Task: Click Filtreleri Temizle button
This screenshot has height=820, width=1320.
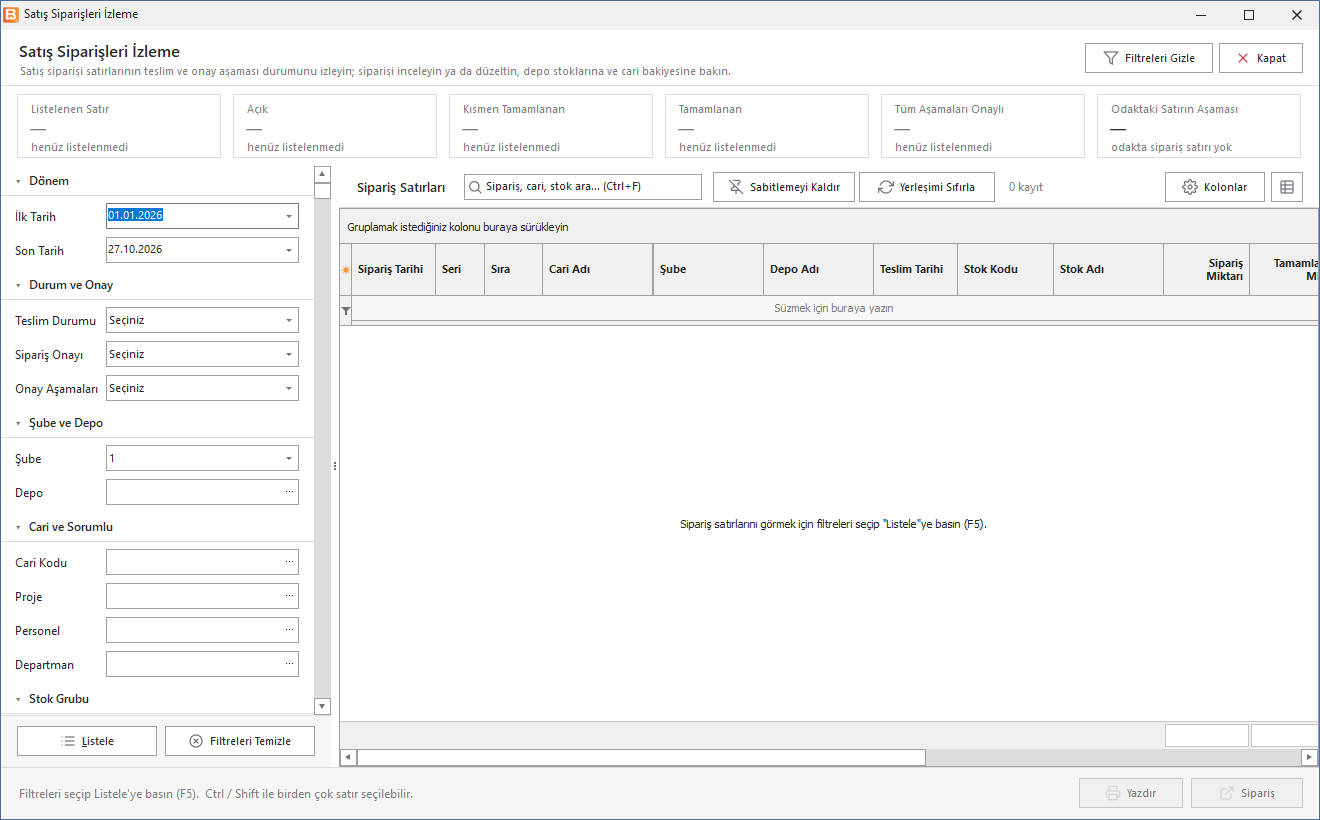Action: pos(240,741)
